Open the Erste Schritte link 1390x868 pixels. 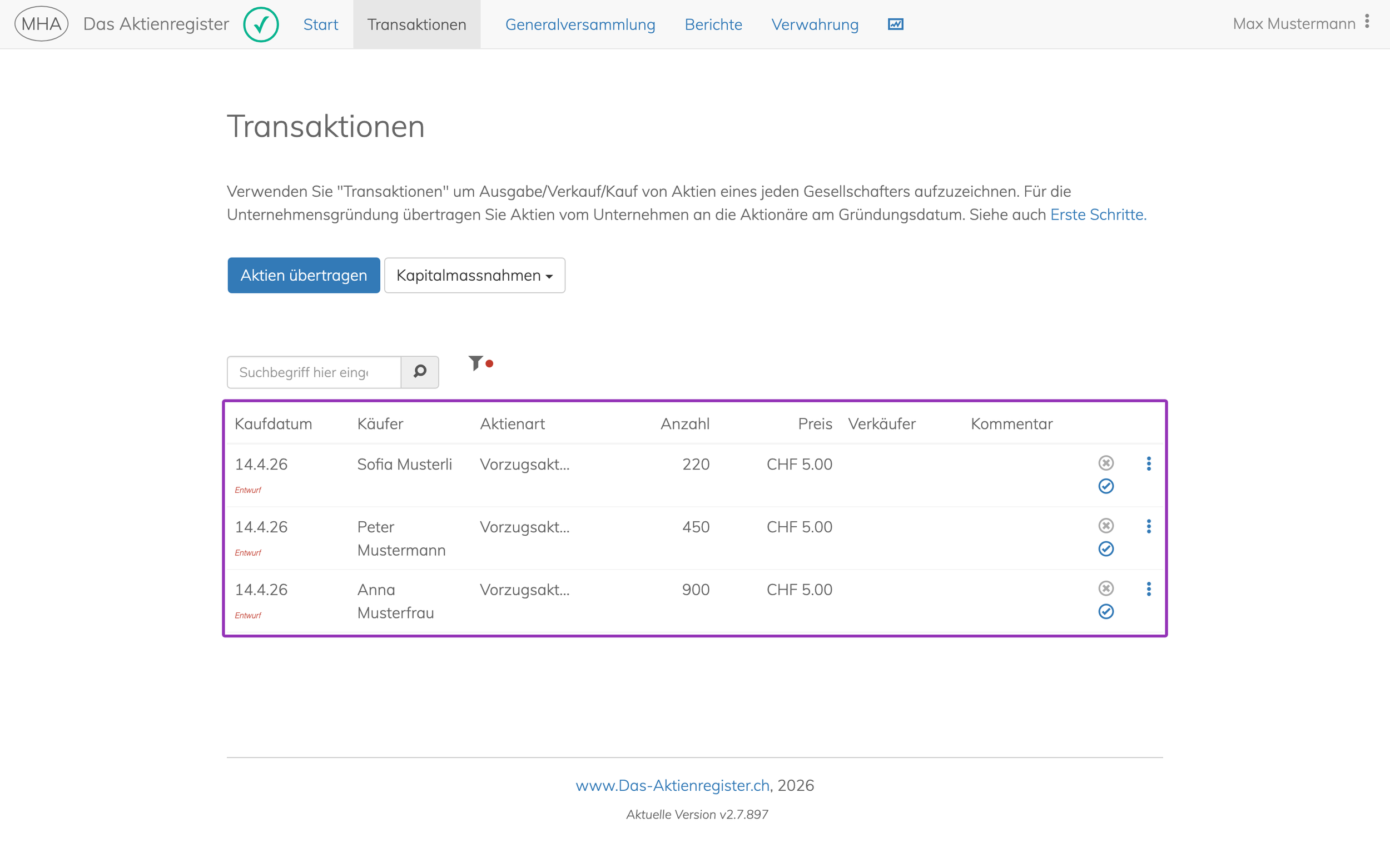[x=1098, y=214]
